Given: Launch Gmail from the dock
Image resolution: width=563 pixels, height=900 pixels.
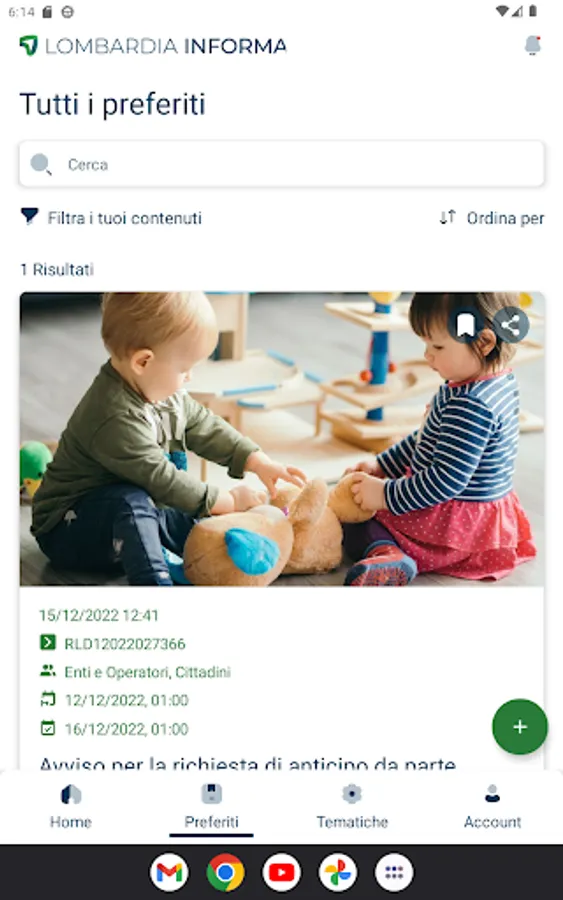Looking at the screenshot, I should 169,872.
